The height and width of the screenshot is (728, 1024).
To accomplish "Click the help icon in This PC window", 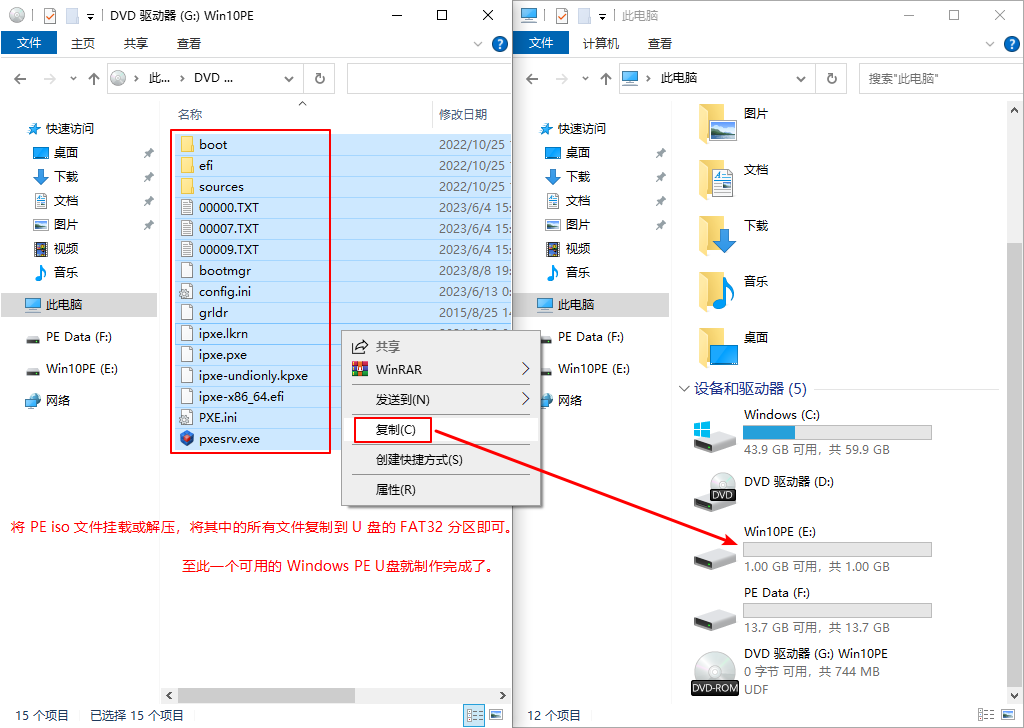I will pos(1012,44).
